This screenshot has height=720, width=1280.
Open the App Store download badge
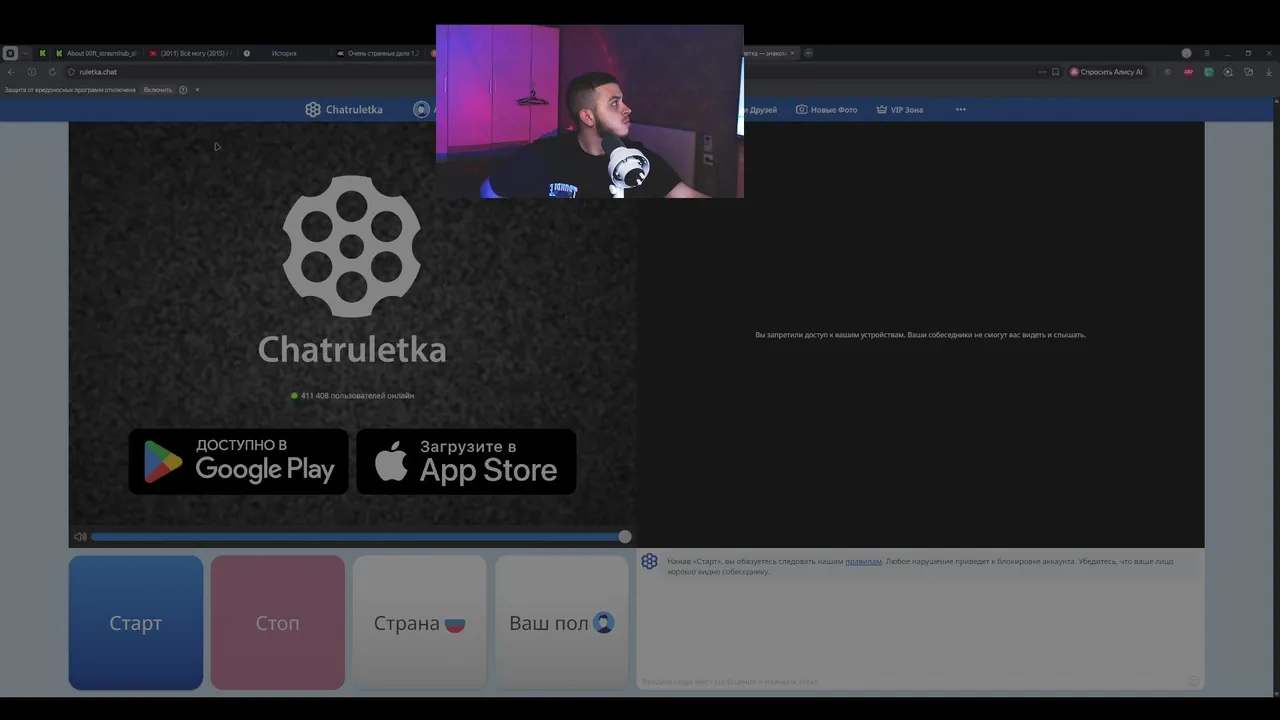tap(466, 461)
